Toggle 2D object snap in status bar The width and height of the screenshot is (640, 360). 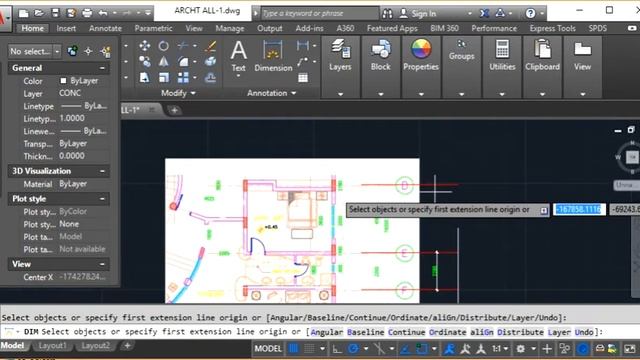[422, 349]
